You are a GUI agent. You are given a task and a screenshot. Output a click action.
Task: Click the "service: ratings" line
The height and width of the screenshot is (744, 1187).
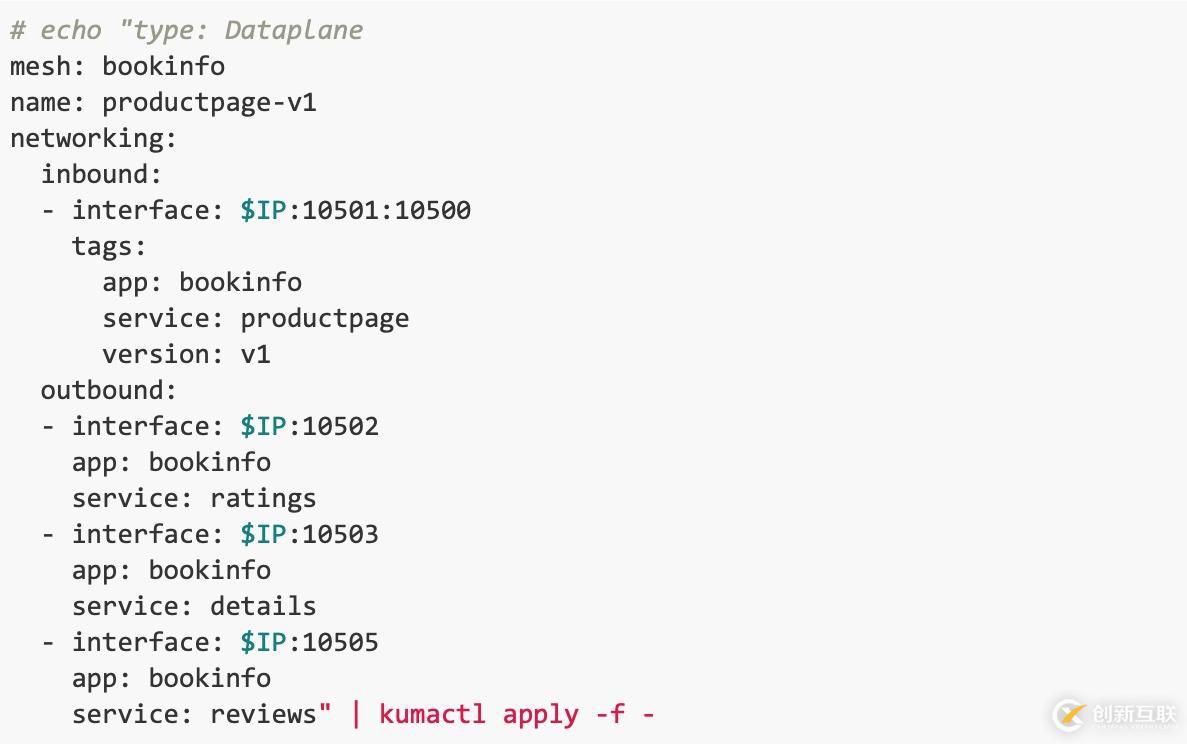coord(194,498)
